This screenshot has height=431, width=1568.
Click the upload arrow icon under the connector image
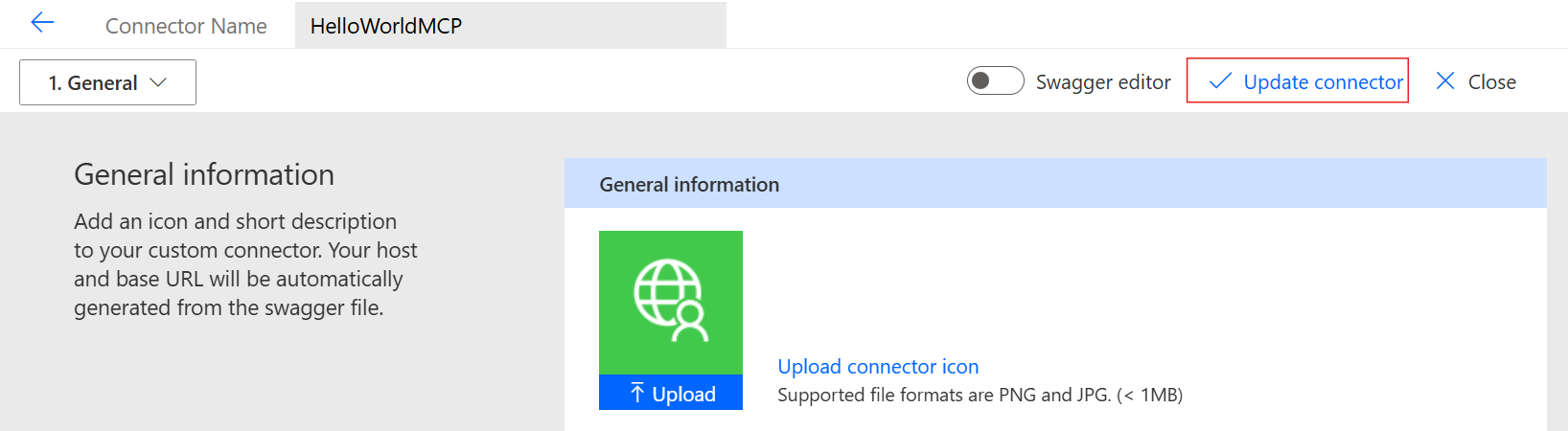(x=637, y=393)
